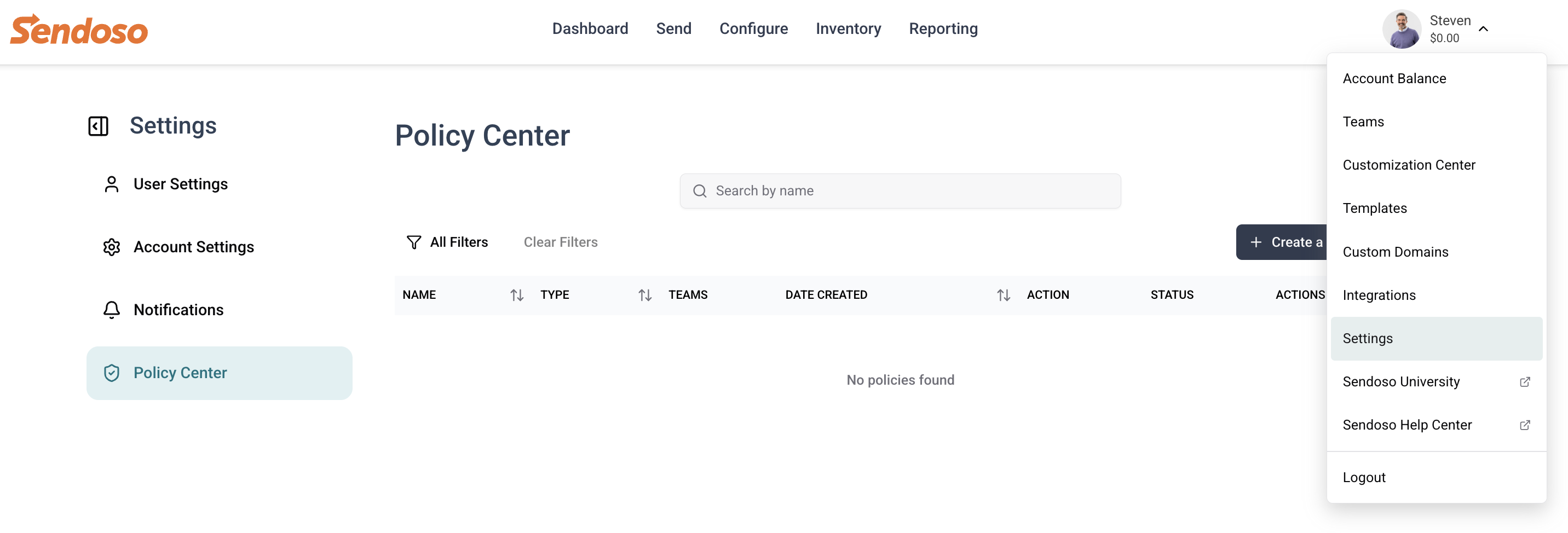The width and height of the screenshot is (1568, 533).
Task: Go to User Settings in sidebar
Action: 219,184
